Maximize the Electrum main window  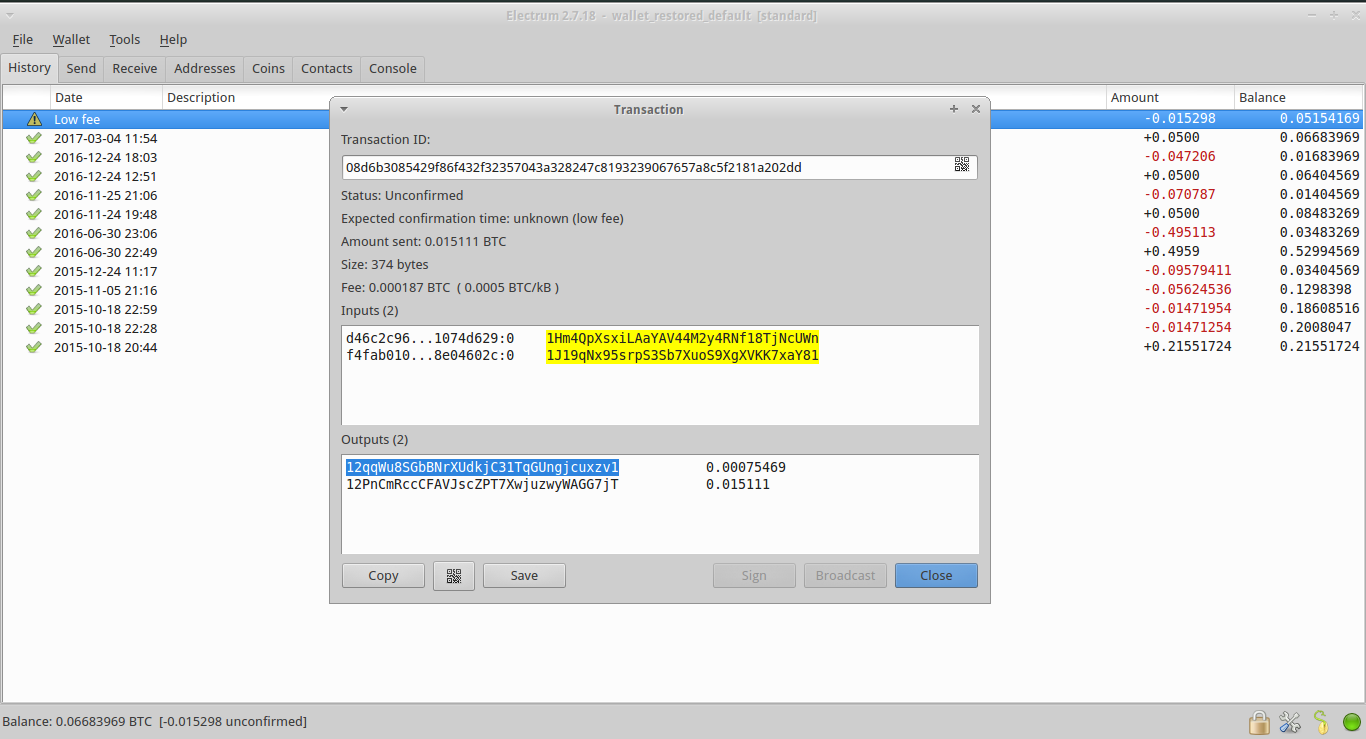[1333, 14]
